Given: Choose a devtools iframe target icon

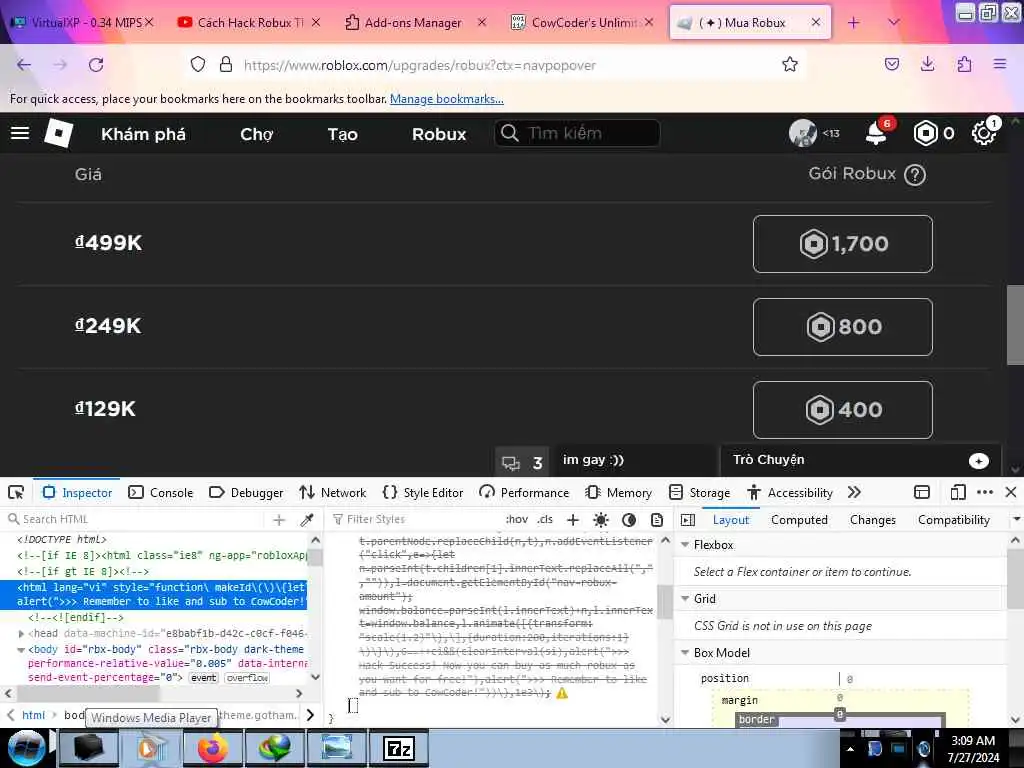Looking at the screenshot, I should pyautogui.click(x=921, y=492).
